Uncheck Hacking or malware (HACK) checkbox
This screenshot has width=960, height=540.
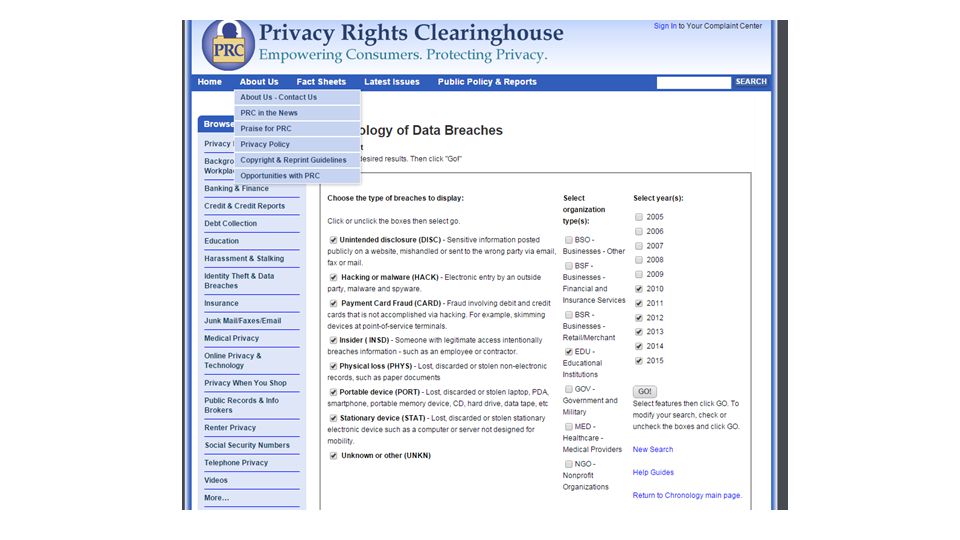point(333,277)
